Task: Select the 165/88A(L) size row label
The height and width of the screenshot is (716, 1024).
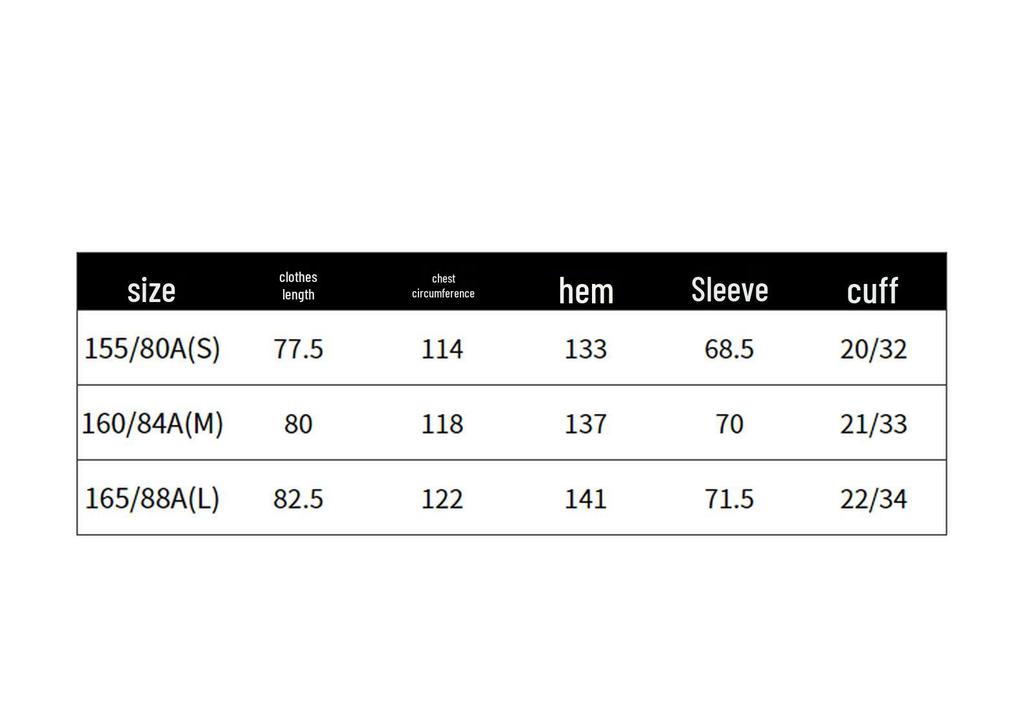Action: coord(152,498)
